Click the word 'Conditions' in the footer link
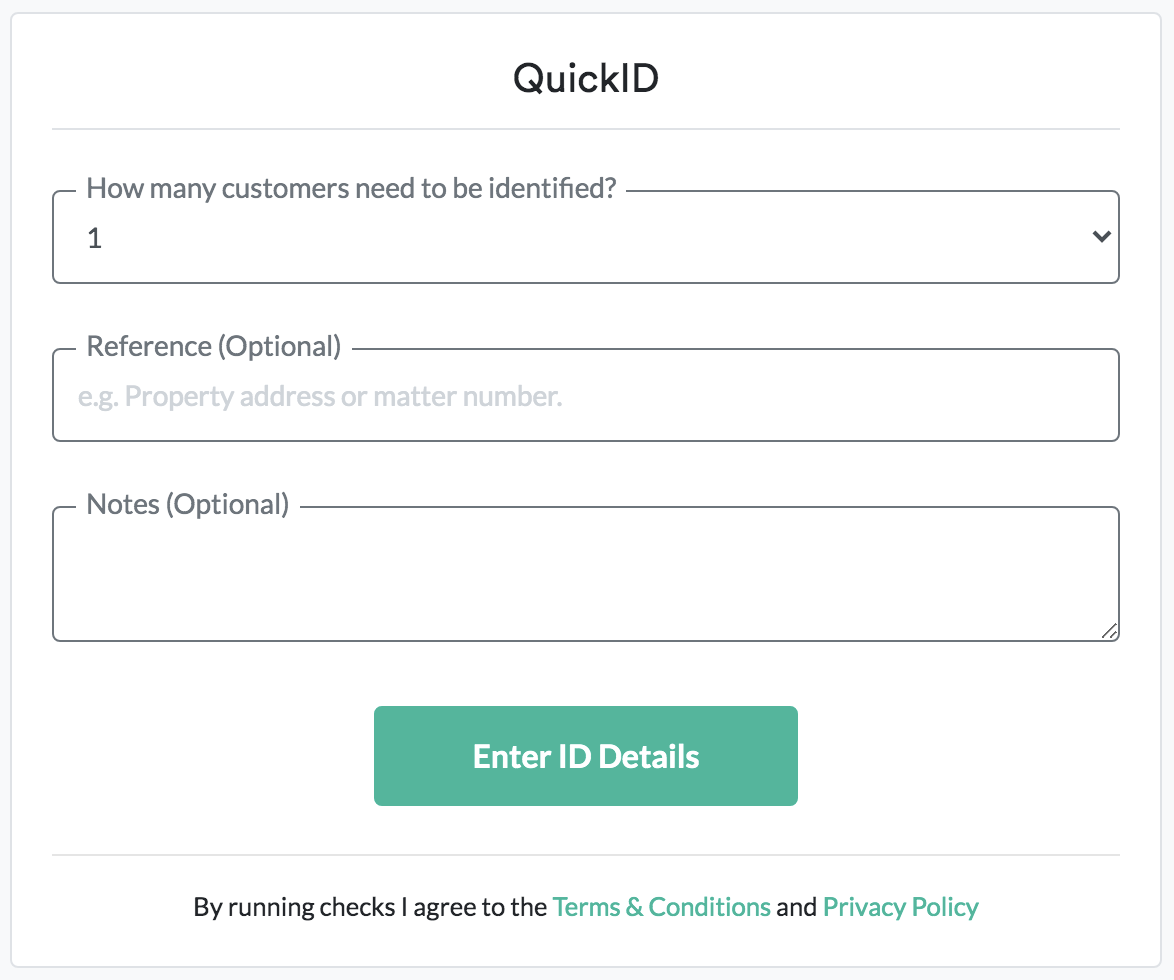Screen dimensions: 1174x980 click(710, 908)
